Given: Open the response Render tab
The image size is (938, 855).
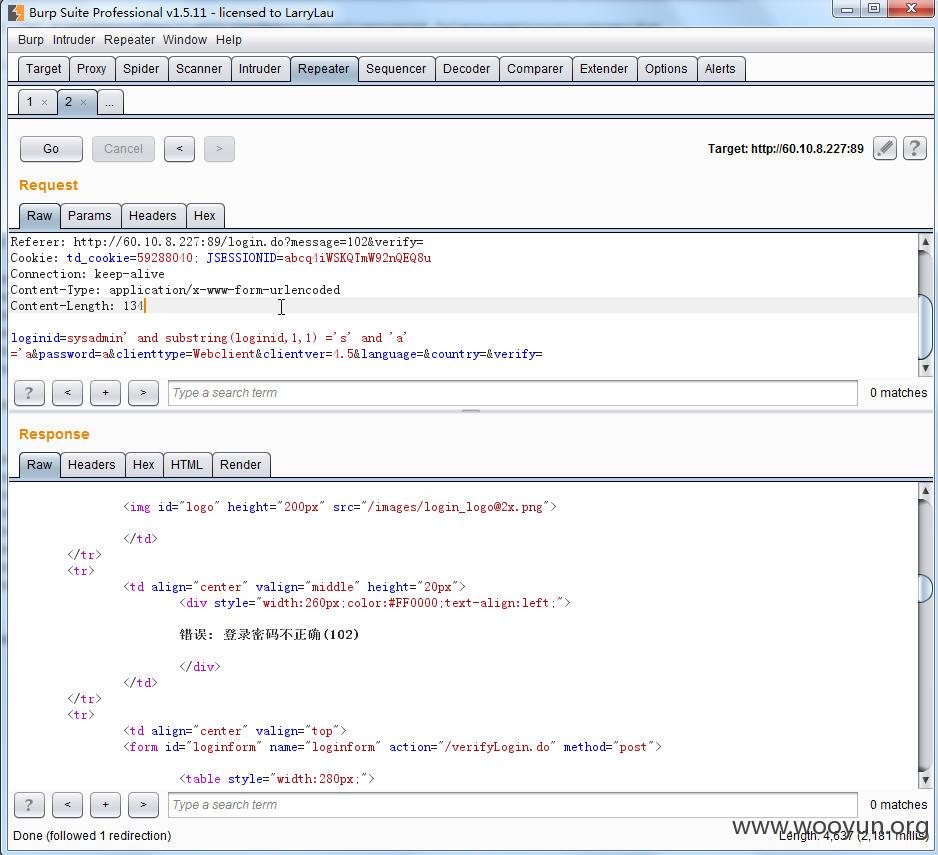Looking at the screenshot, I should coord(240,465).
